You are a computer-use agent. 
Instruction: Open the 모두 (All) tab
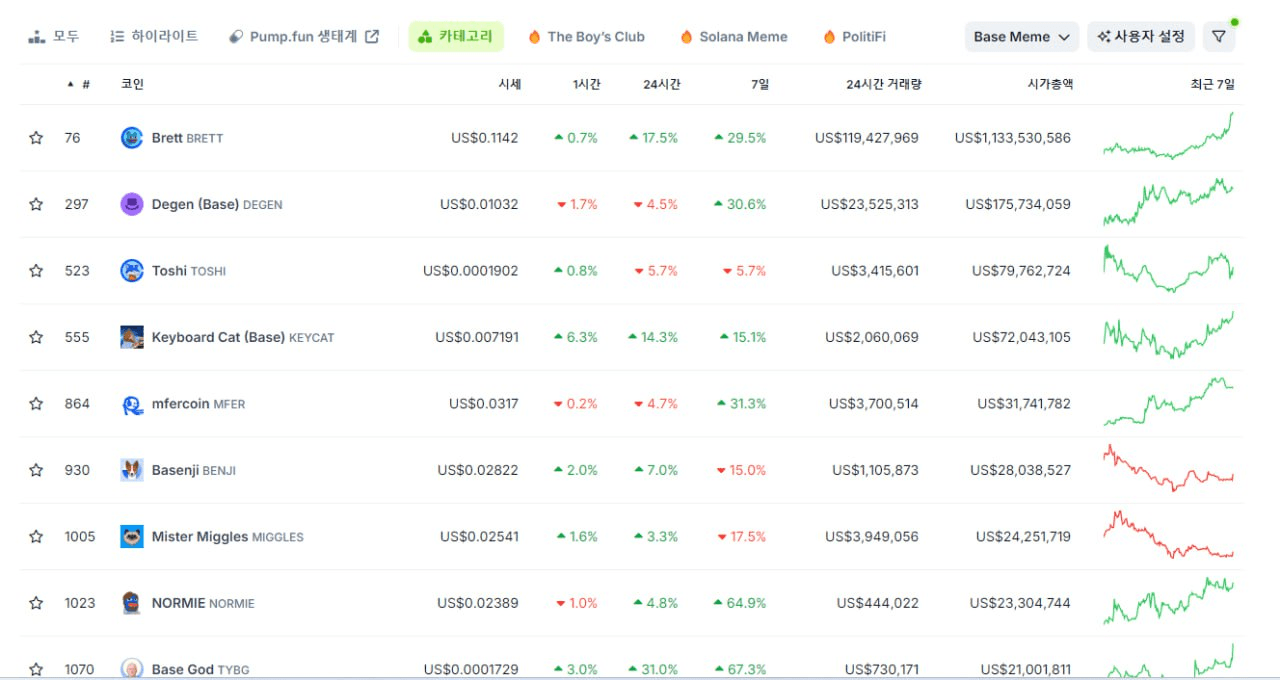tap(53, 37)
